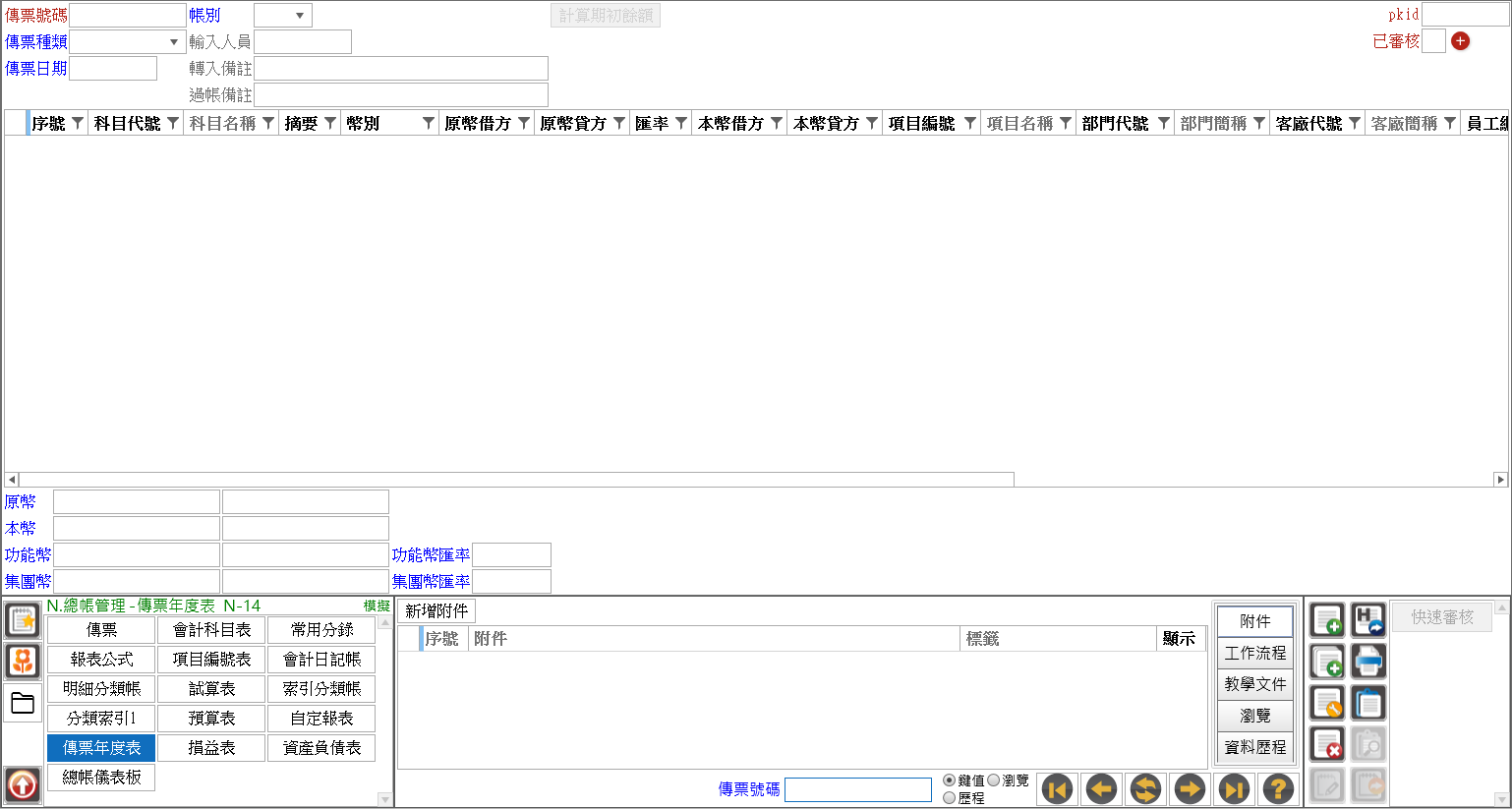
Task: Click the red plus icon beside 已審核
Action: tap(1461, 41)
